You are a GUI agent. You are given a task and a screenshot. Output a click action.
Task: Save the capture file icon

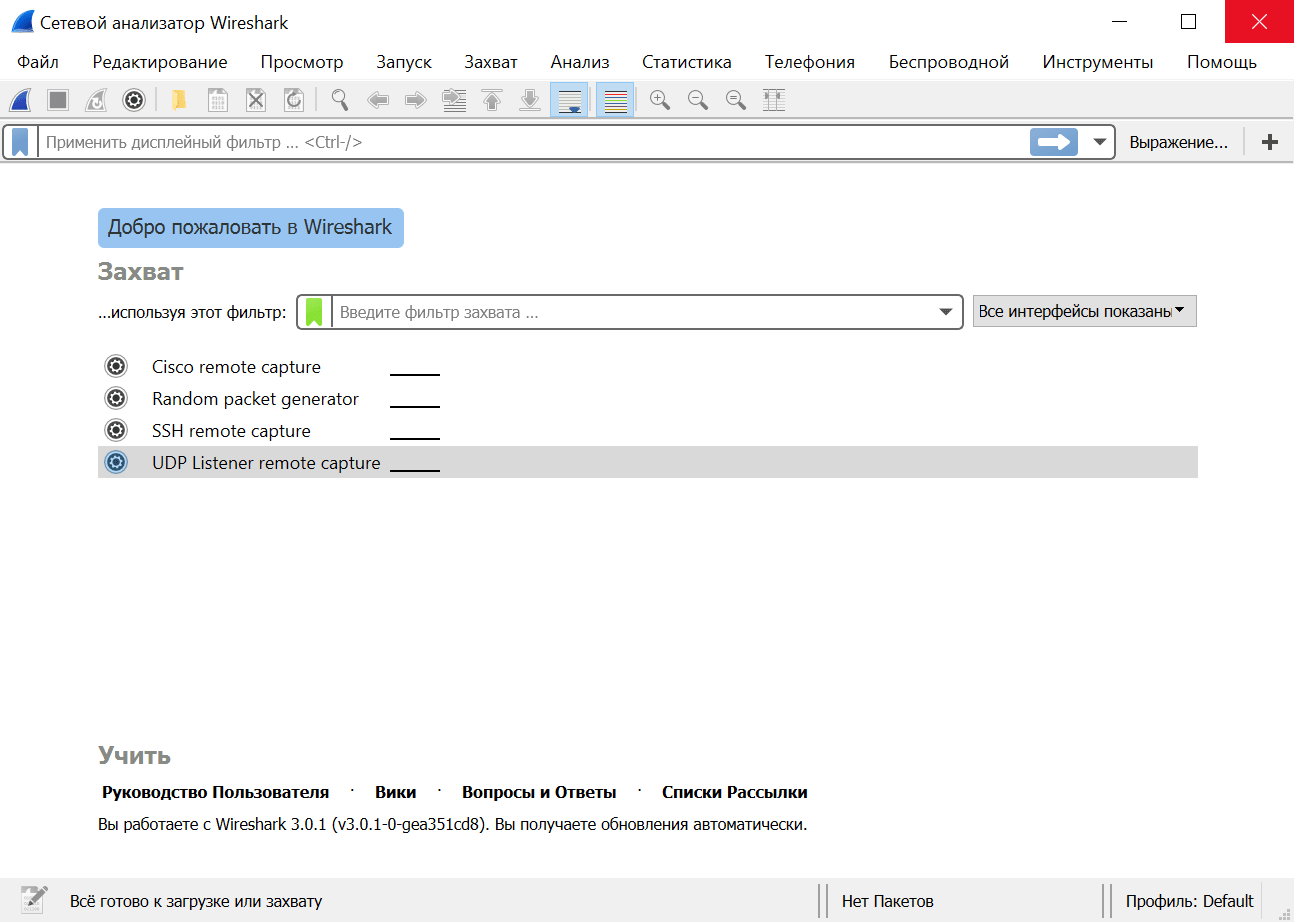click(x=217, y=100)
